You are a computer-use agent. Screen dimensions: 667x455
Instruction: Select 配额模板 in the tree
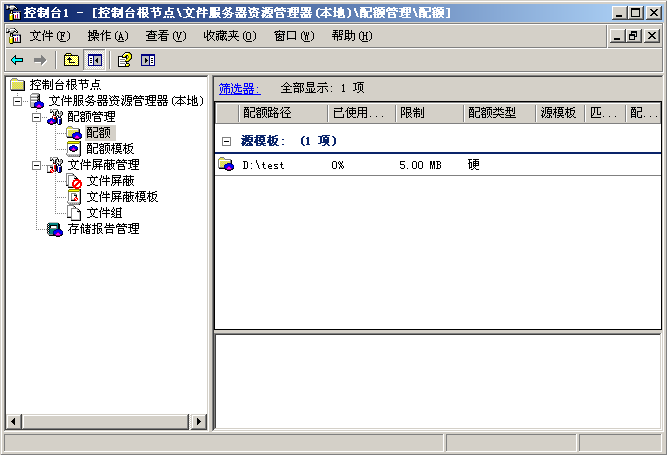click(110, 149)
